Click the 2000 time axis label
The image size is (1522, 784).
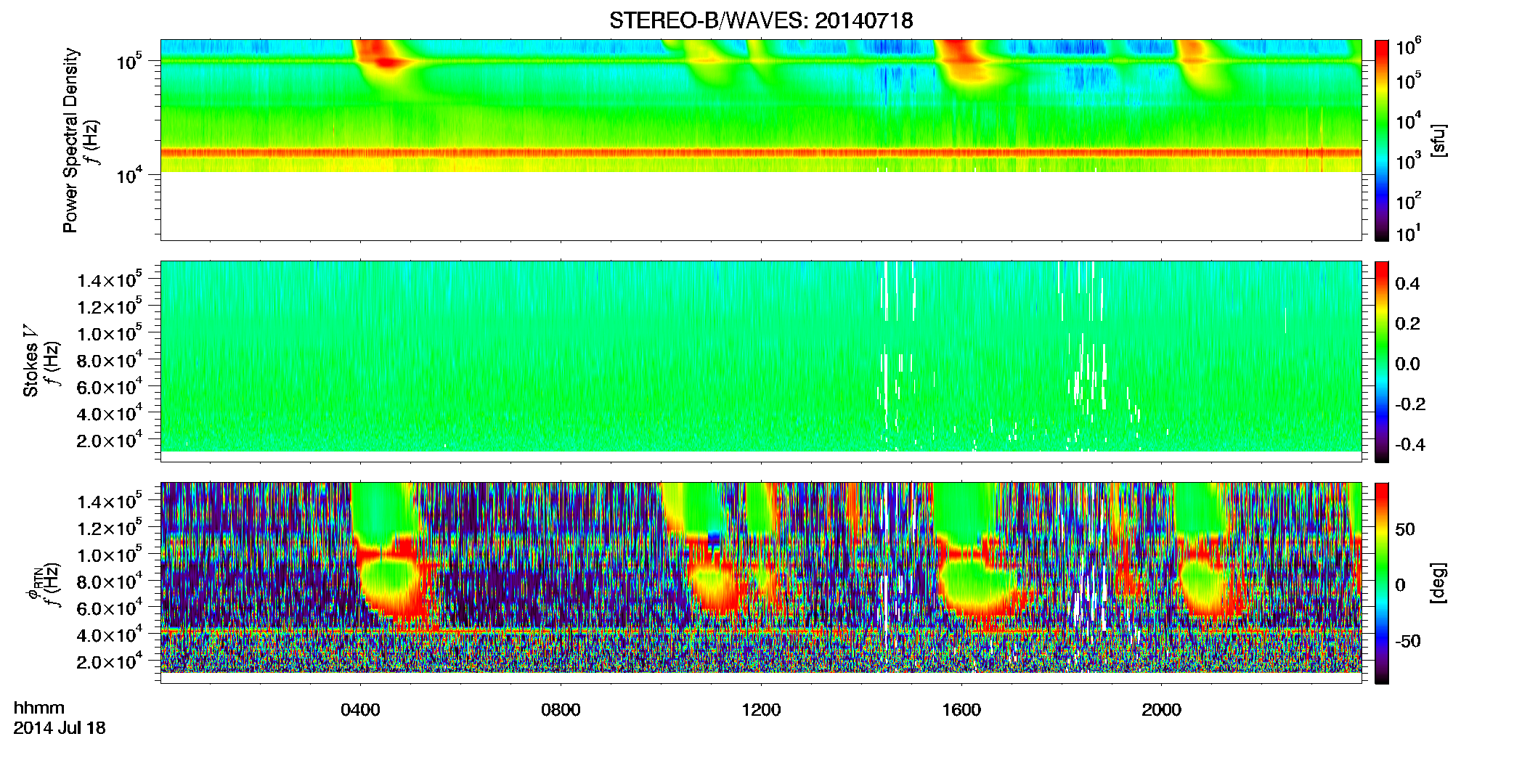[1161, 710]
